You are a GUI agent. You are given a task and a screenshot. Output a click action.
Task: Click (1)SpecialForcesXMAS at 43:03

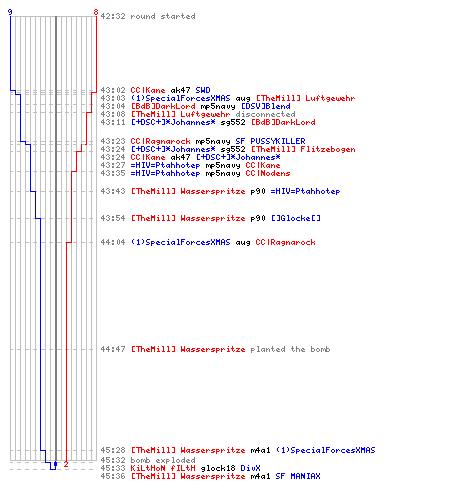click(180, 98)
